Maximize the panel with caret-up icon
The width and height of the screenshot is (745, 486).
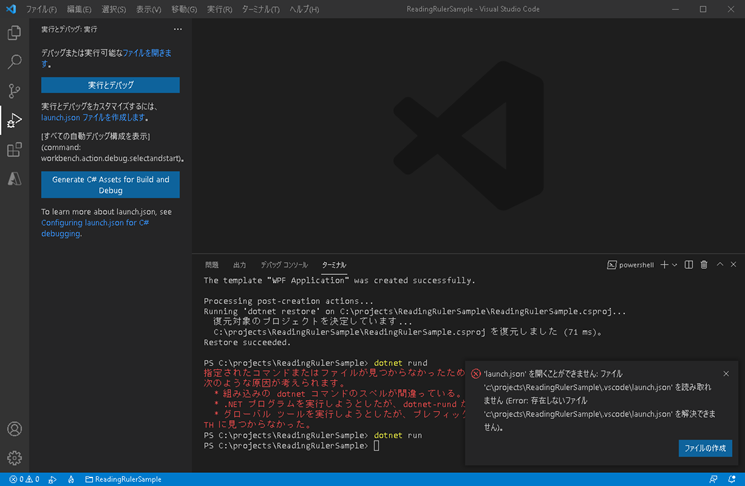(x=720, y=264)
